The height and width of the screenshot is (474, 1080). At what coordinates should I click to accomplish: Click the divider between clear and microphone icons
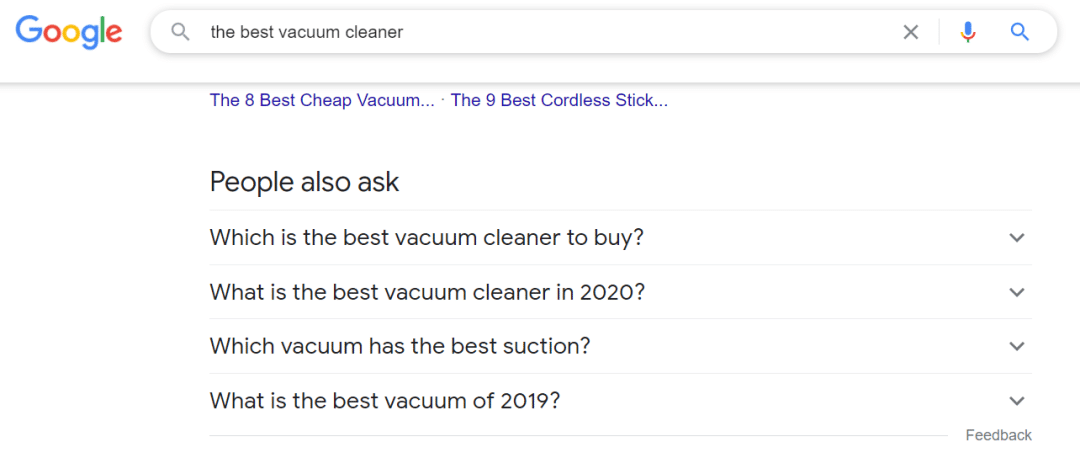coord(939,32)
